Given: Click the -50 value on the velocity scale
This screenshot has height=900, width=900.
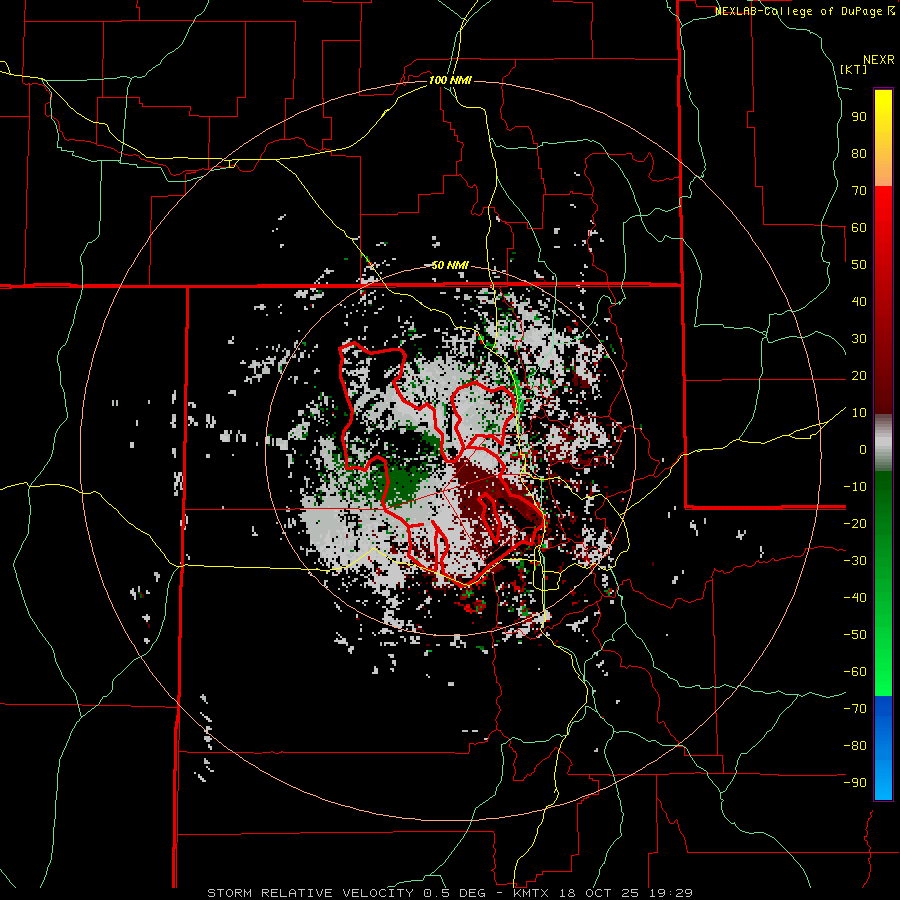Looking at the screenshot, I should click(x=855, y=635).
